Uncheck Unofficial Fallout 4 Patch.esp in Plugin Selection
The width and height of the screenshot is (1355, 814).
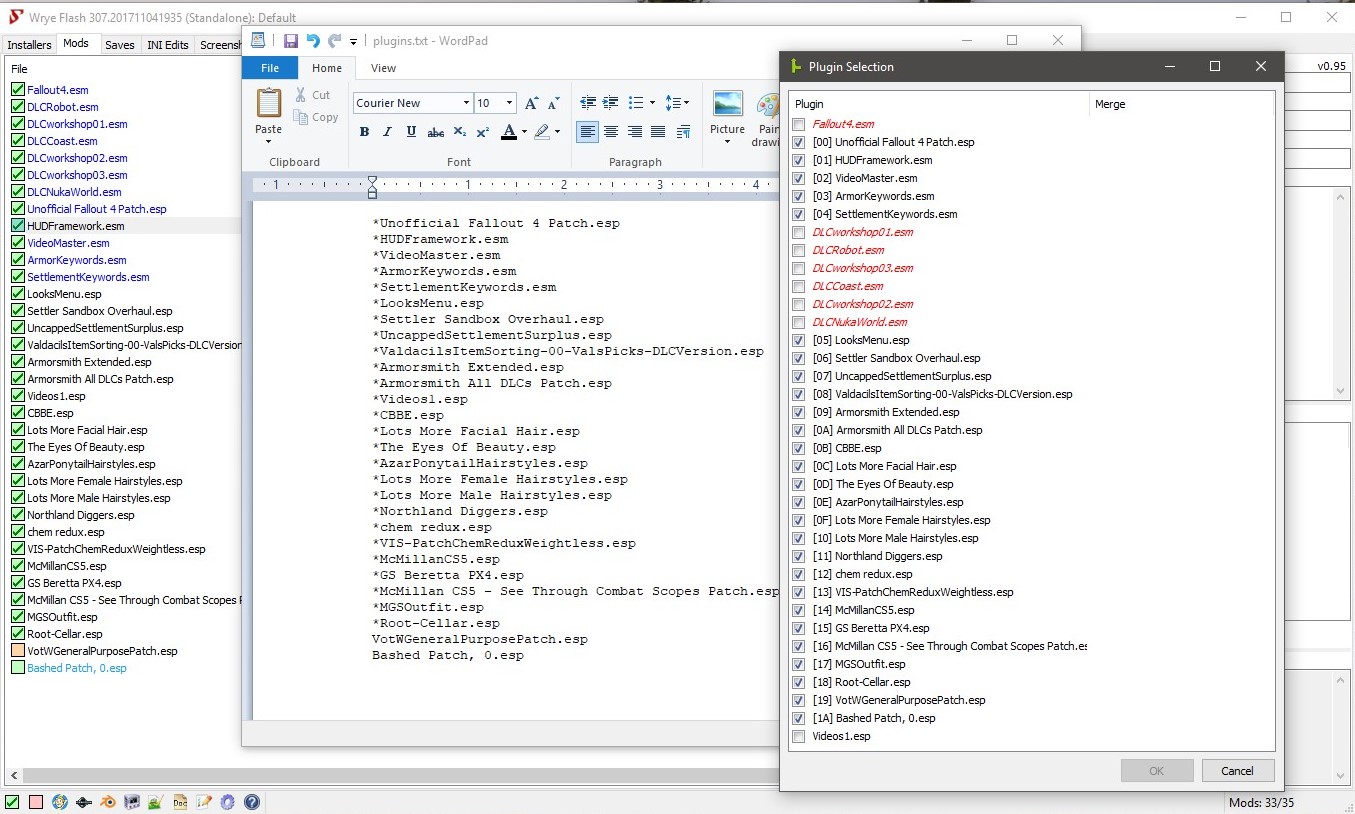(798, 143)
